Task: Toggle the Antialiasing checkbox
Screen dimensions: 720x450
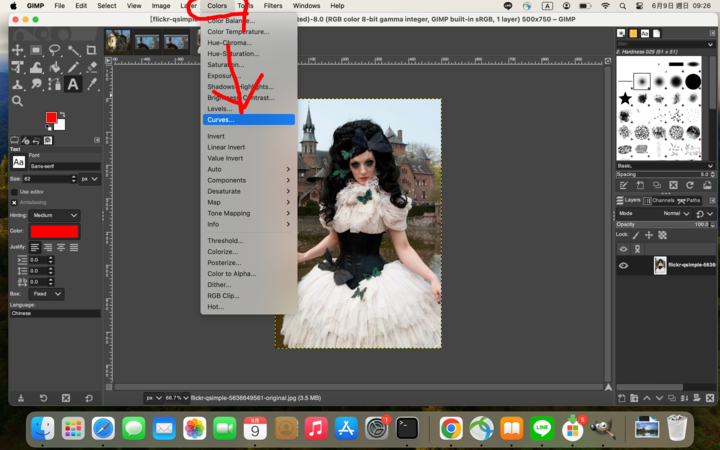Action: [14, 202]
